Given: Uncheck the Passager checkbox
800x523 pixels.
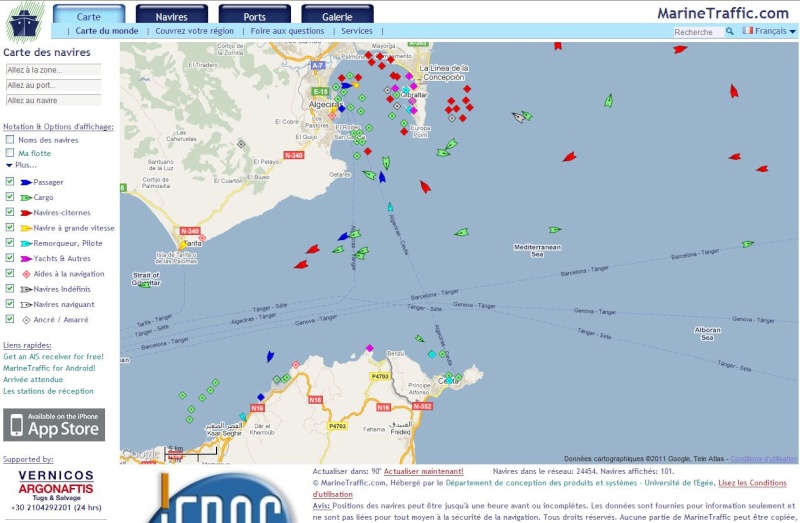Looking at the screenshot, I should (x=10, y=181).
